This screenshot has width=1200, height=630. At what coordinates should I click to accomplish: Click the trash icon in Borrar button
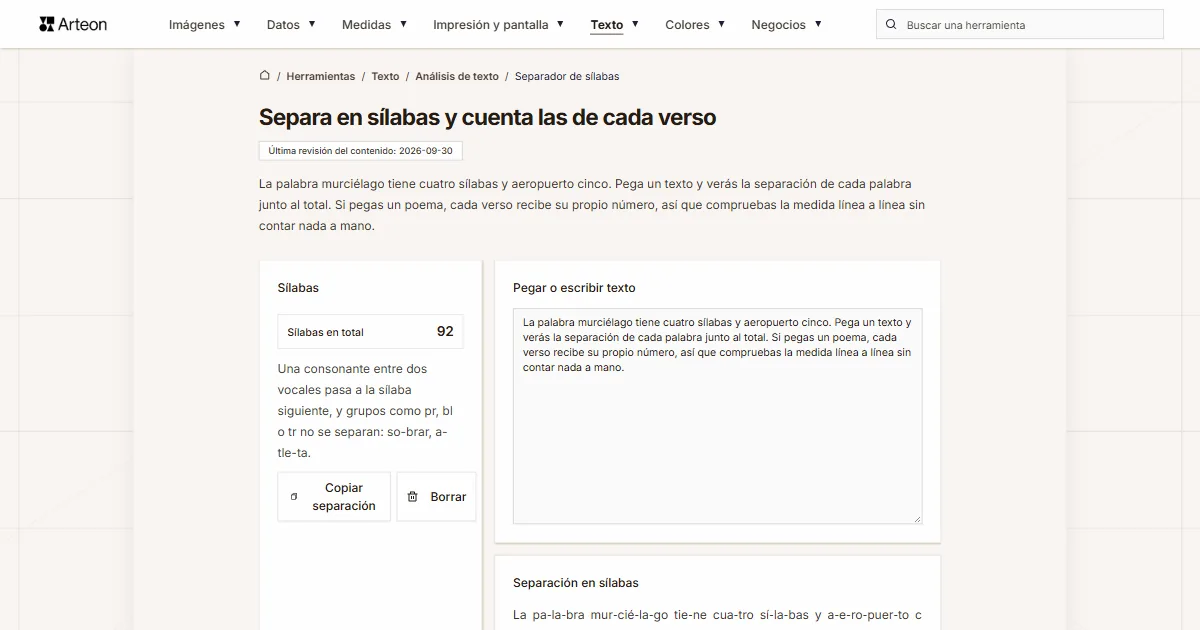pyautogui.click(x=412, y=497)
